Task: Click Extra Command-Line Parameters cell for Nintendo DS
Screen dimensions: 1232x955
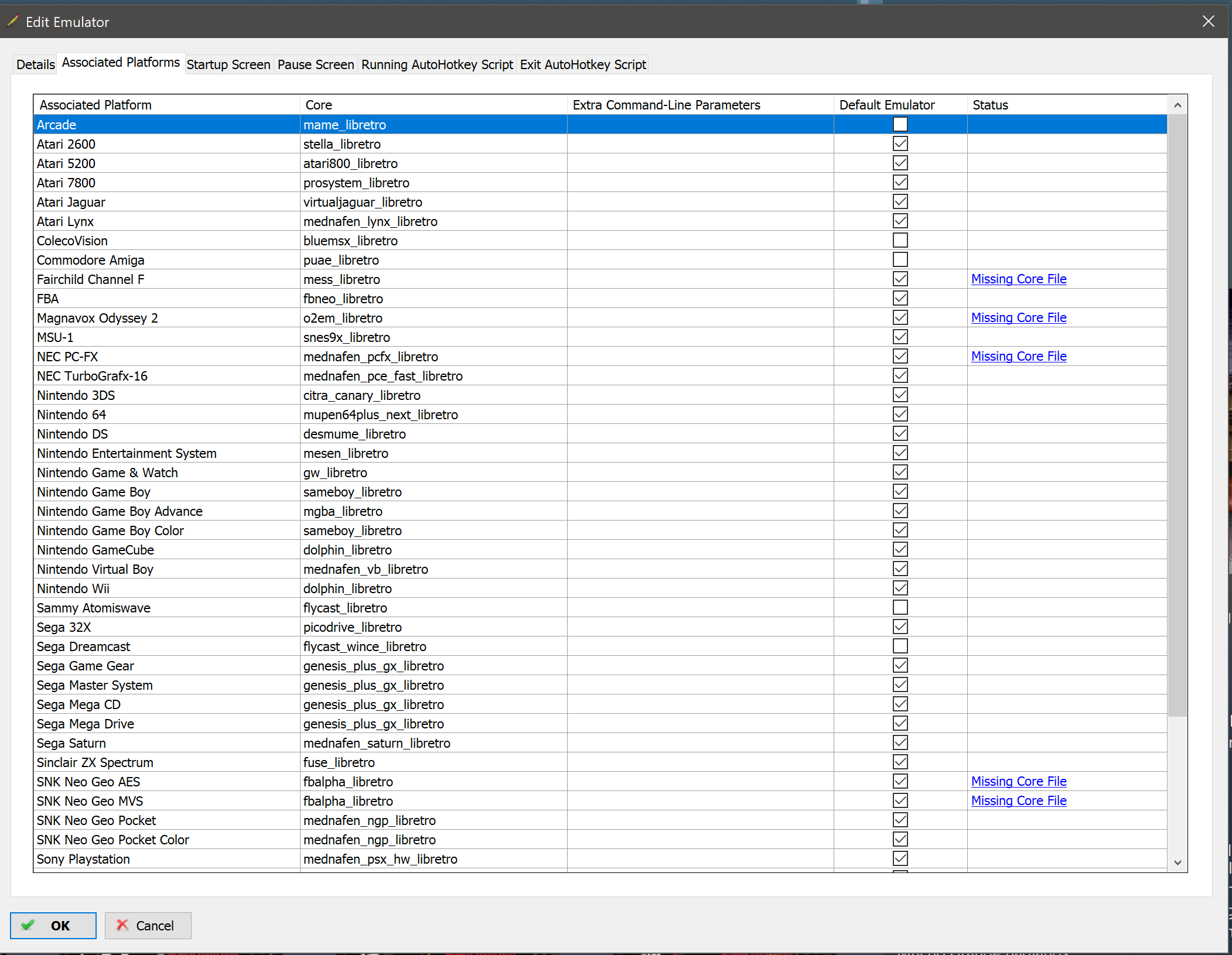Action: pos(701,433)
